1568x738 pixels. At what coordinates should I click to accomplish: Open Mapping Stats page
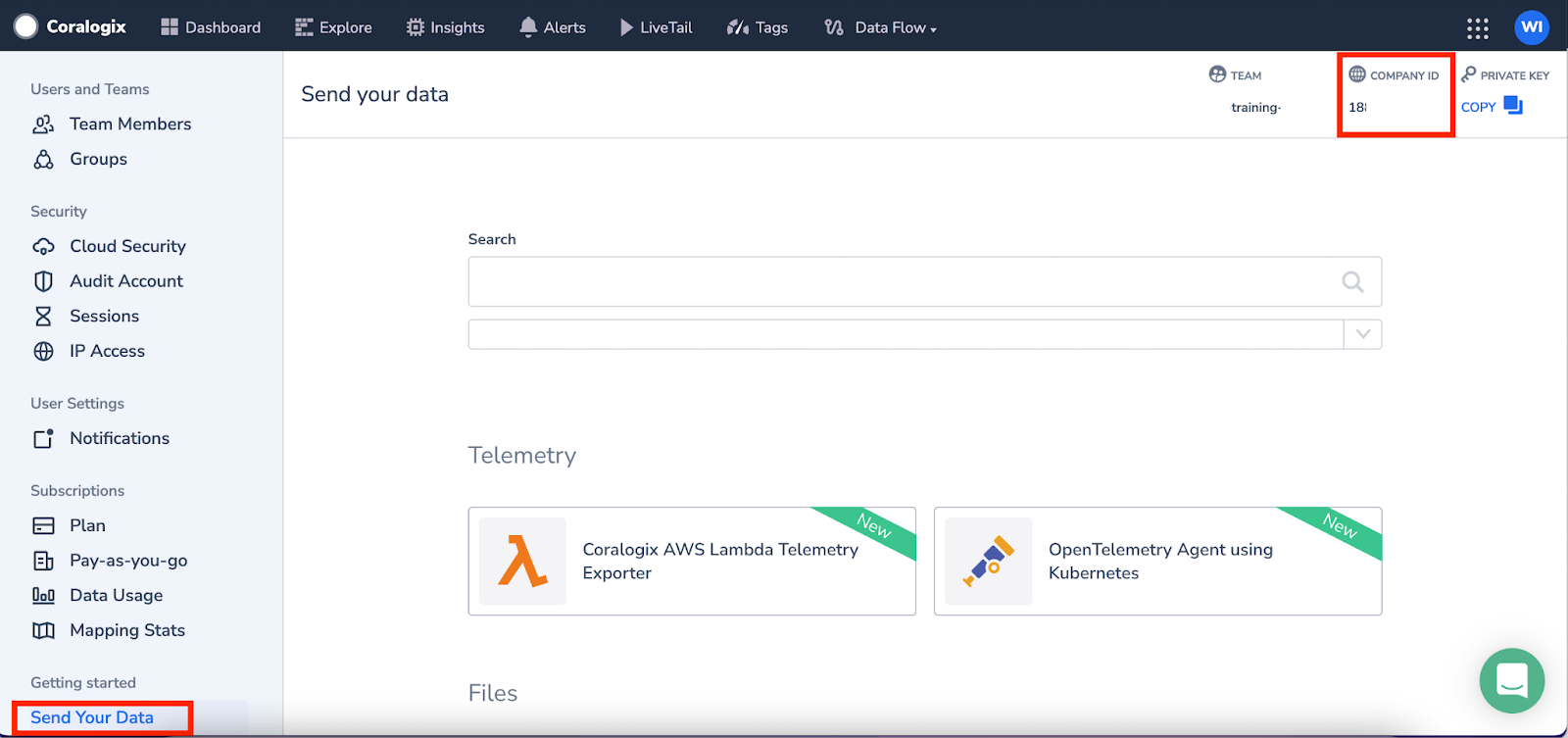click(127, 630)
